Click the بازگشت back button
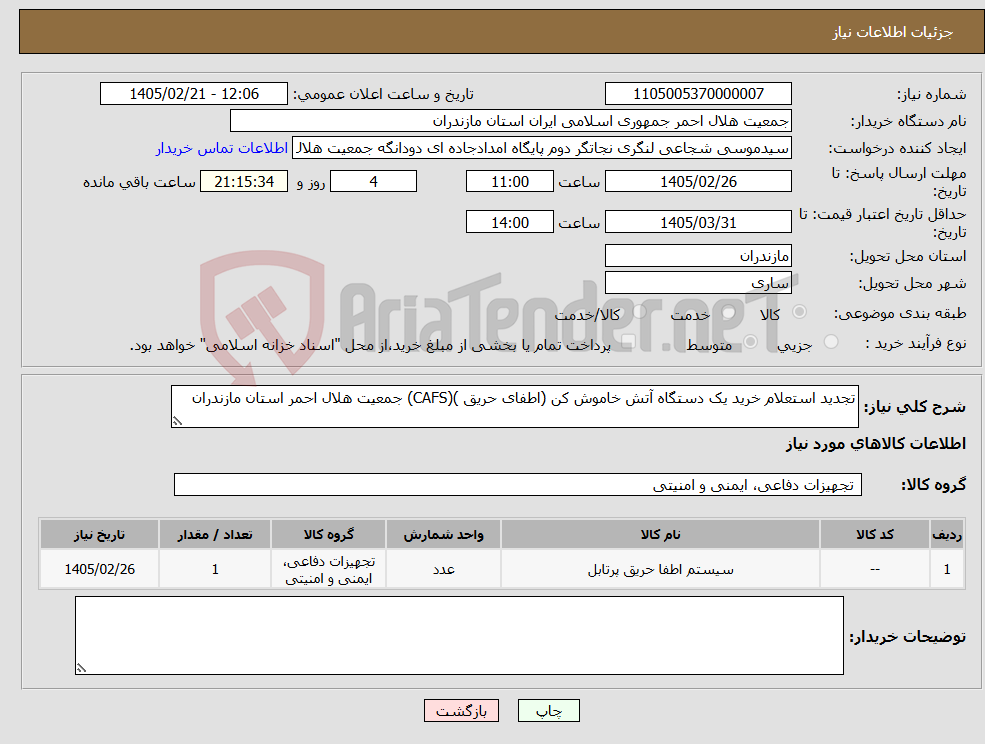The height and width of the screenshot is (744, 985). tap(461, 711)
